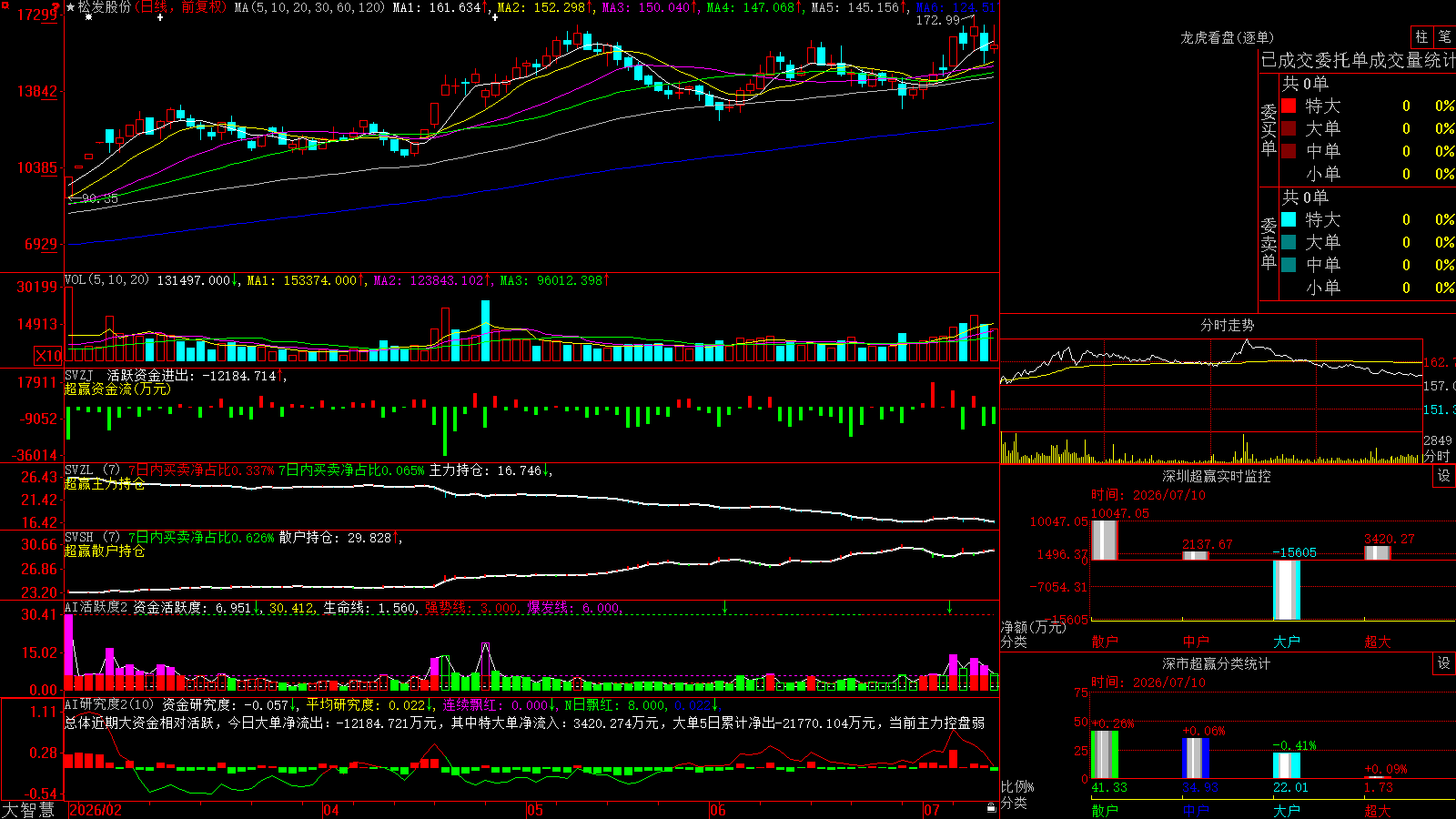The image size is (1456, 819).
Task: Click 散户 category in 深市超赢分类统计 chart
Action: tap(1105, 810)
